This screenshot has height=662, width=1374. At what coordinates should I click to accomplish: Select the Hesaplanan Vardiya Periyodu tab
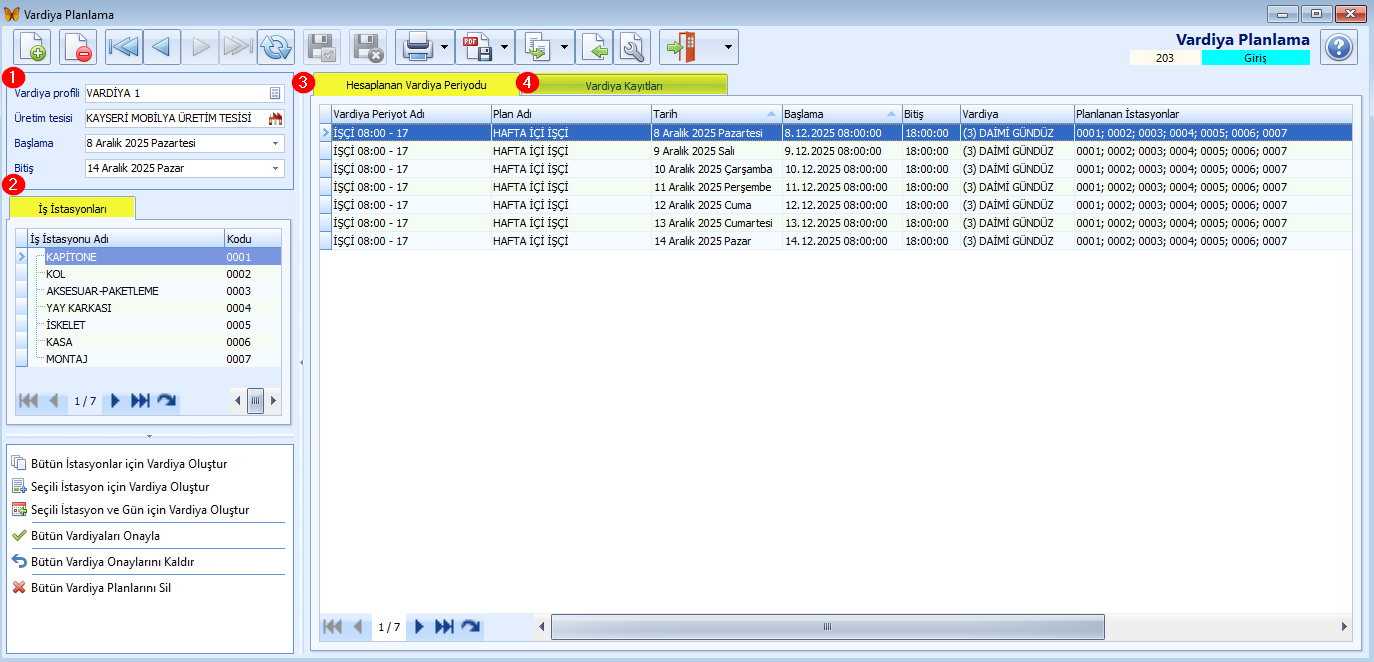(416, 85)
